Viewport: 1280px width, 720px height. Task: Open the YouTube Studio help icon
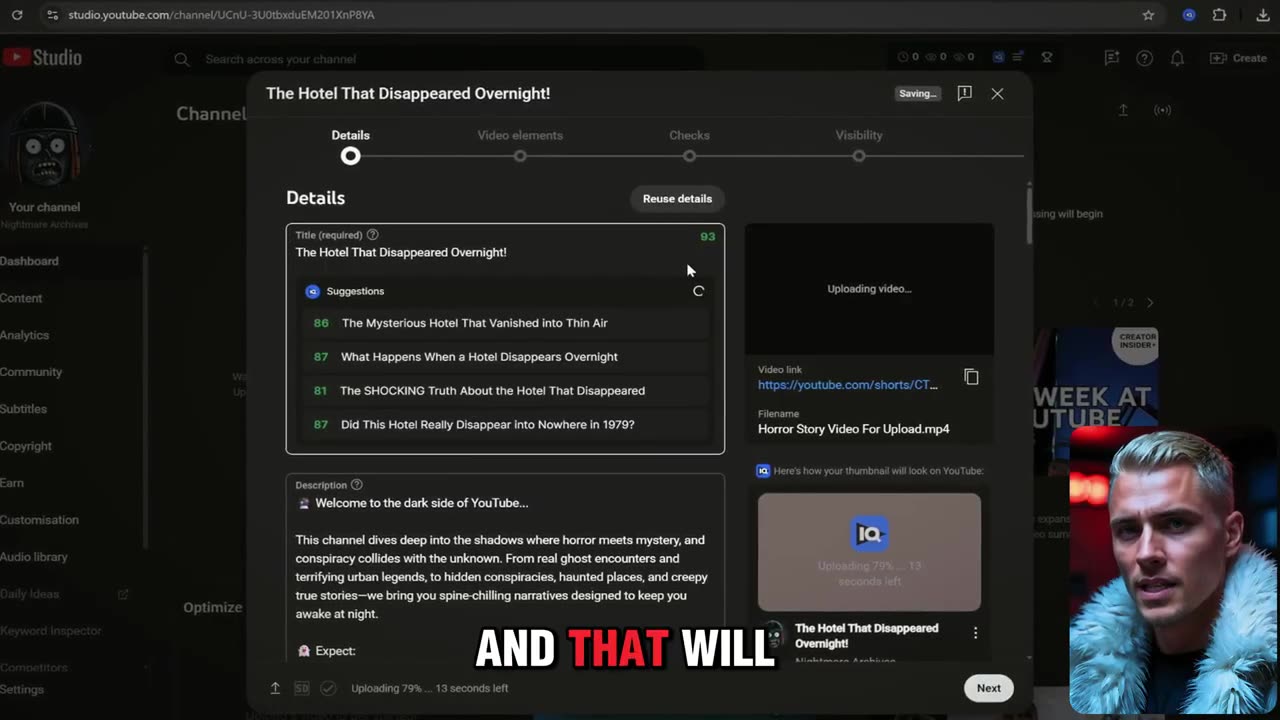click(x=1144, y=58)
